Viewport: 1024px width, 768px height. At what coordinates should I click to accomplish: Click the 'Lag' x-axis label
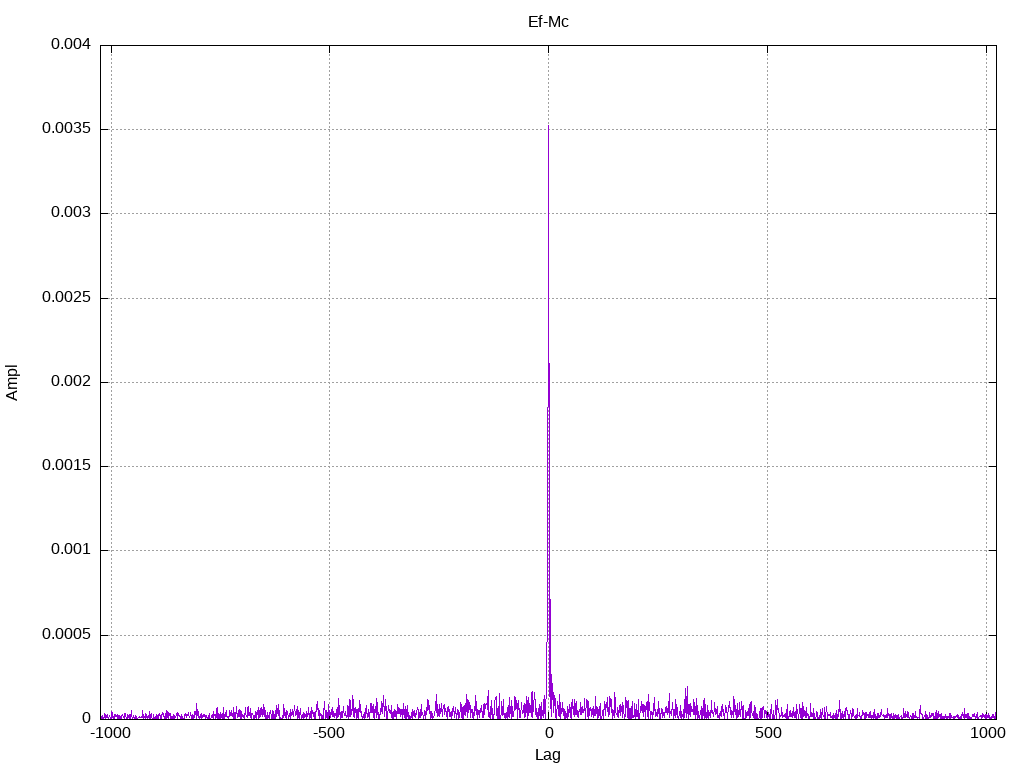[x=548, y=755]
